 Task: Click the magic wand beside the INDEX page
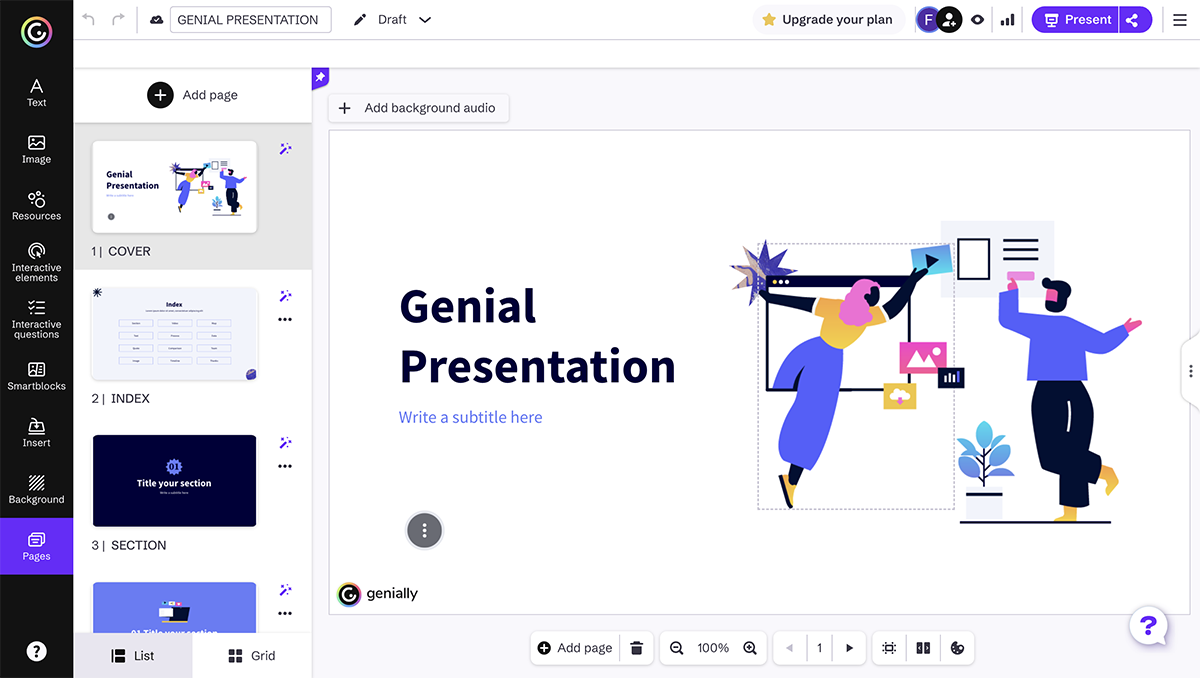(x=285, y=296)
